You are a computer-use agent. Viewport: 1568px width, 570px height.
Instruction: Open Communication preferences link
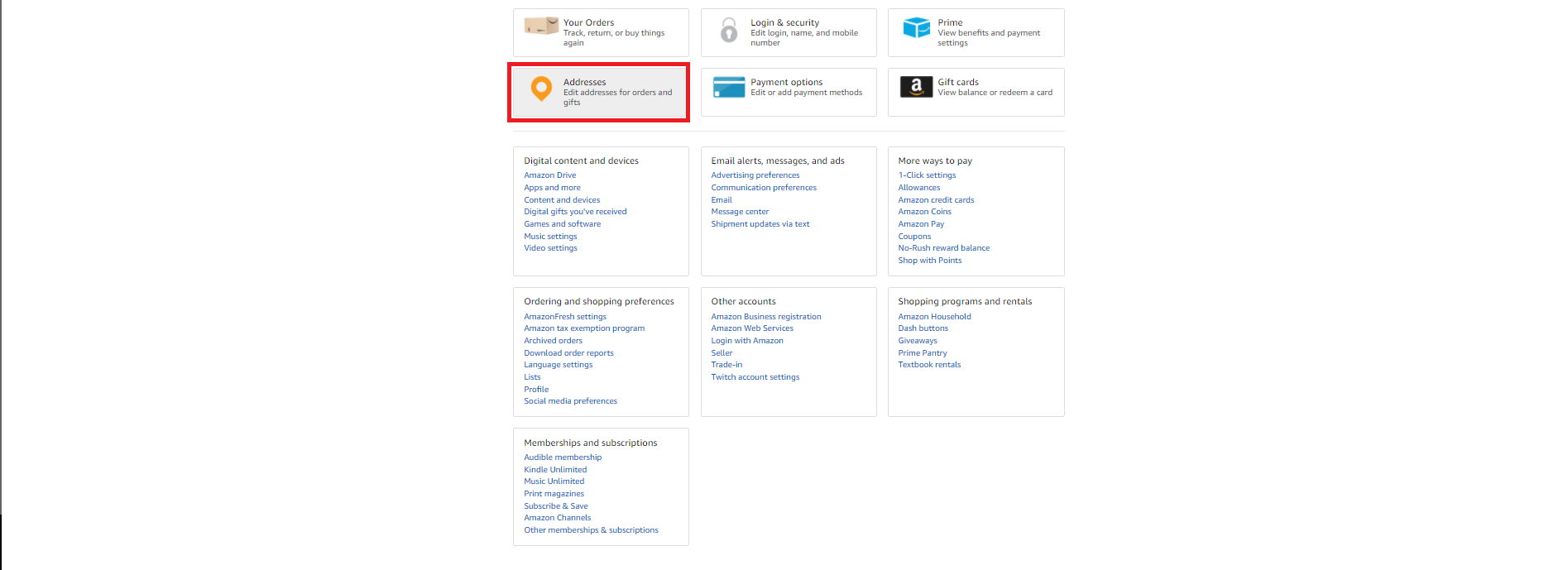[x=764, y=188]
